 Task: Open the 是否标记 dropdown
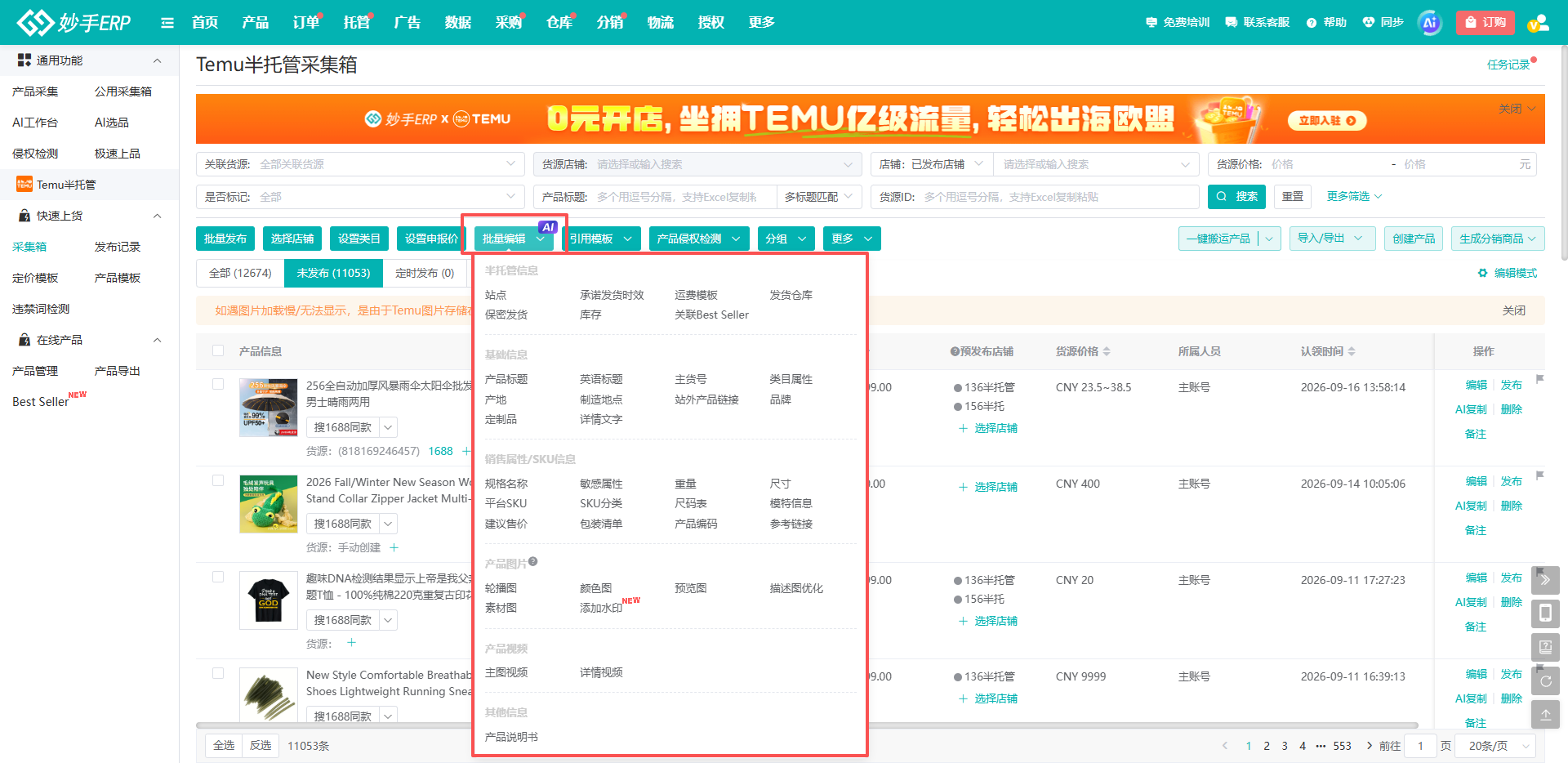360,197
